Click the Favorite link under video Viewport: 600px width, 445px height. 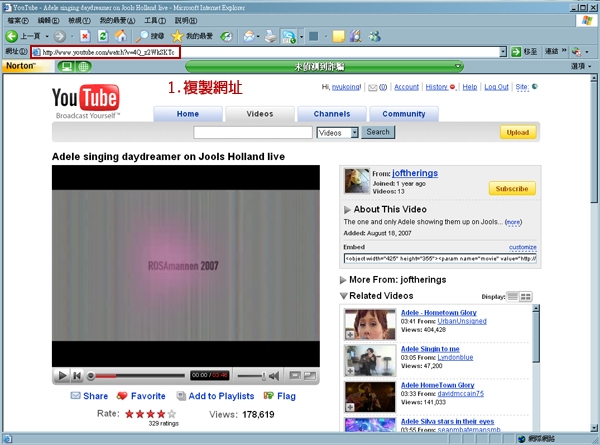tap(141, 396)
